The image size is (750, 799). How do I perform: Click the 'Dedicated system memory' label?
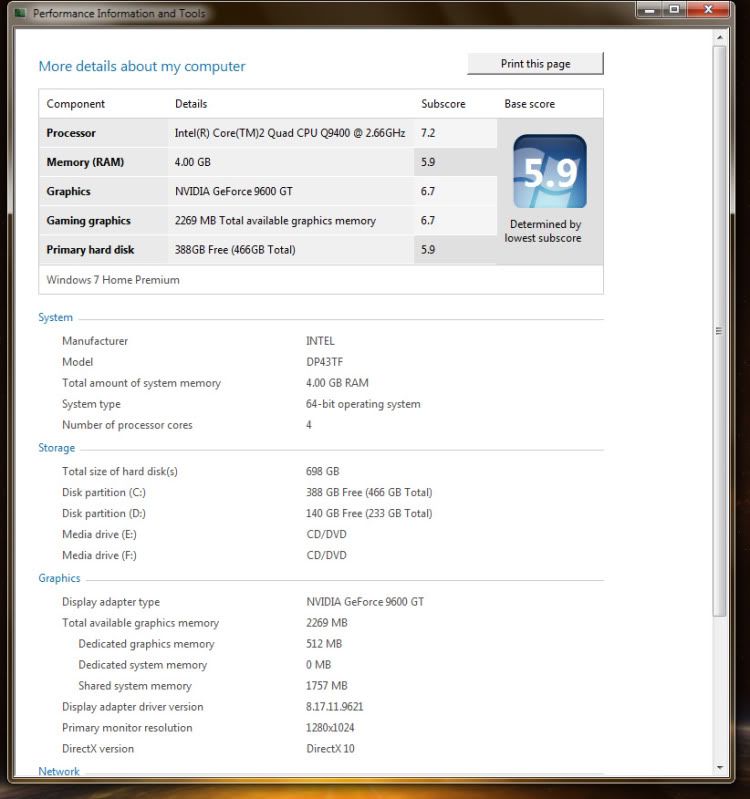[x=143, y=665]
